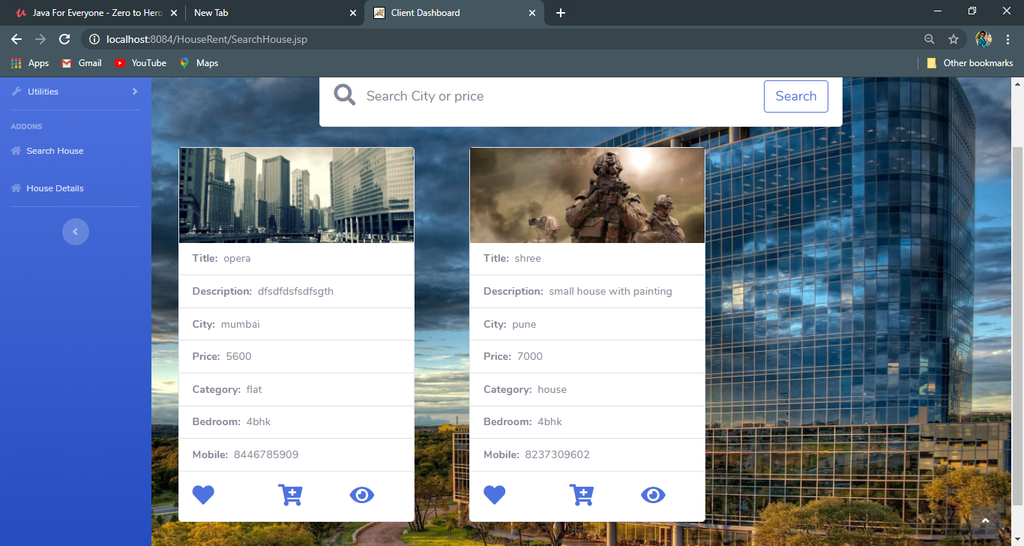Image resolution: width=1024 pixels, height=546 pixels.
Task: Click the mobile number 8237309602
Action: click(x=557, y=455)
